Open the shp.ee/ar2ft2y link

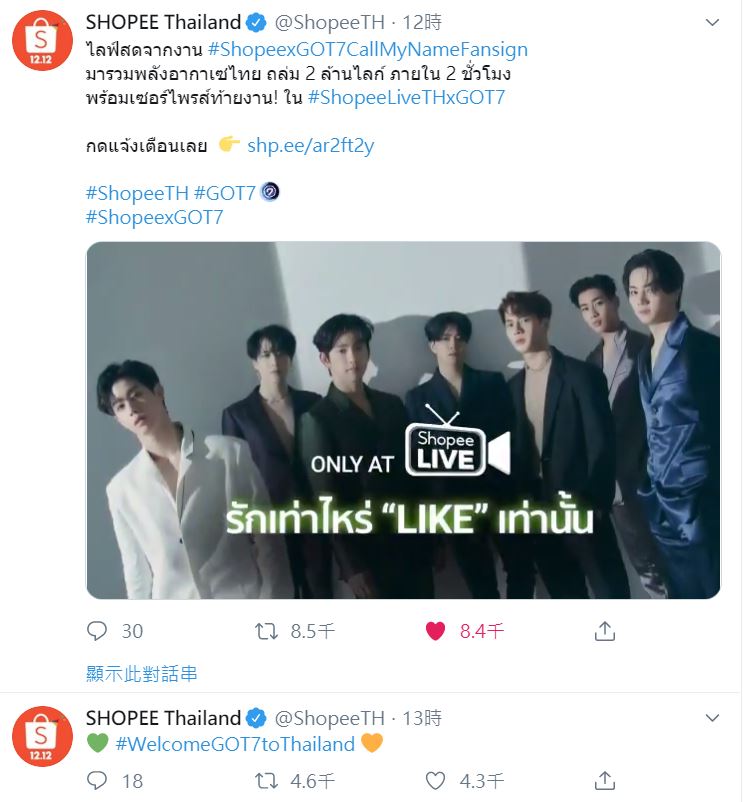coord(310,146)
